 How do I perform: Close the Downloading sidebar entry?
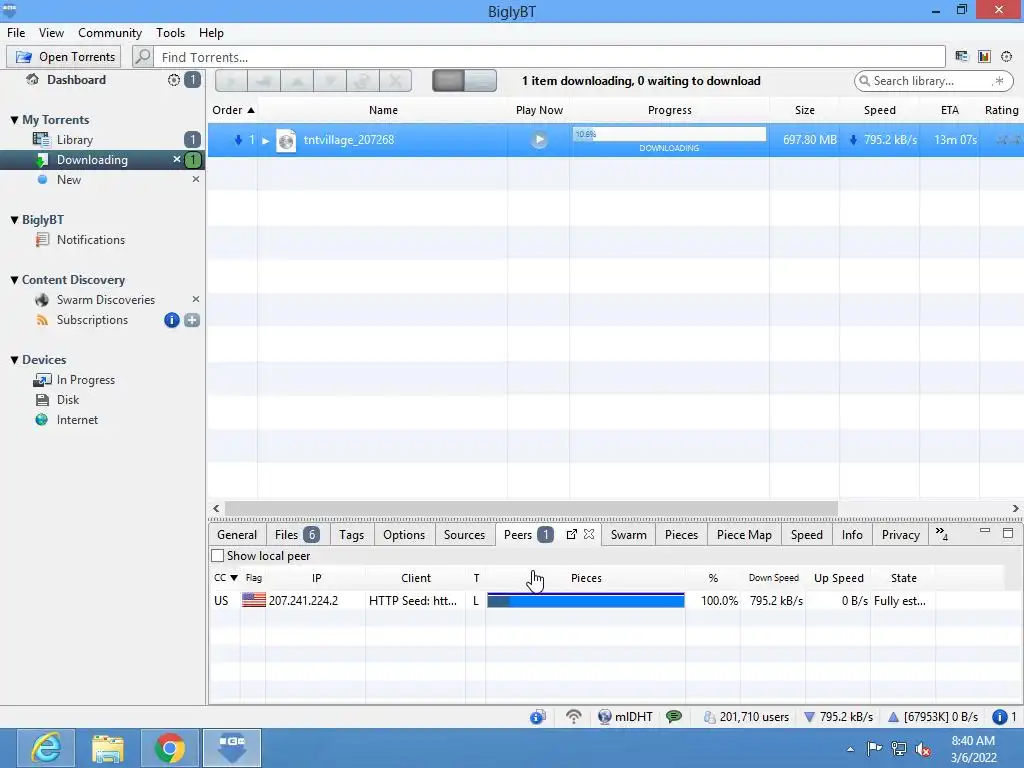(x=176, y=159)
